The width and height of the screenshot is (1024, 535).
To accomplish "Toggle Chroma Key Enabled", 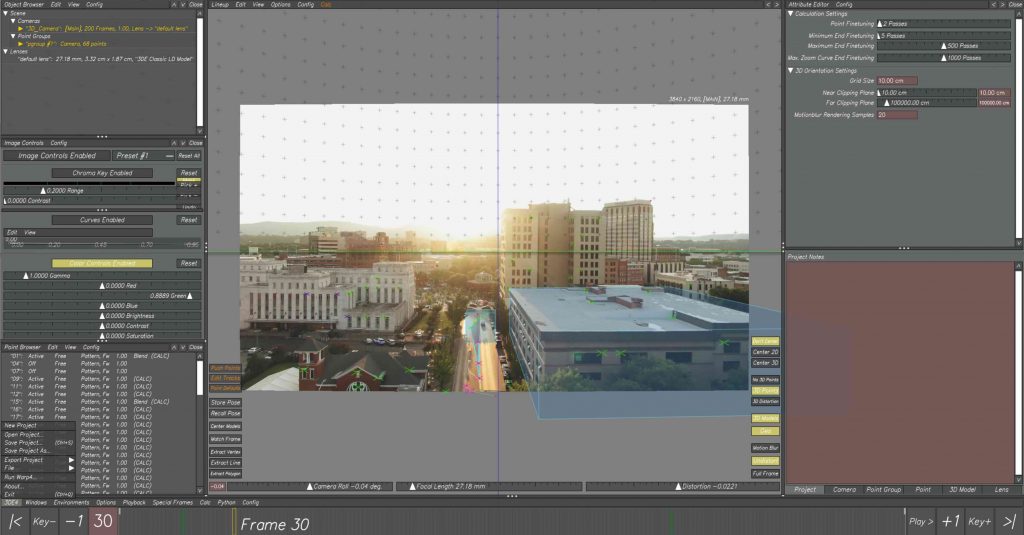I will point(101,173).
